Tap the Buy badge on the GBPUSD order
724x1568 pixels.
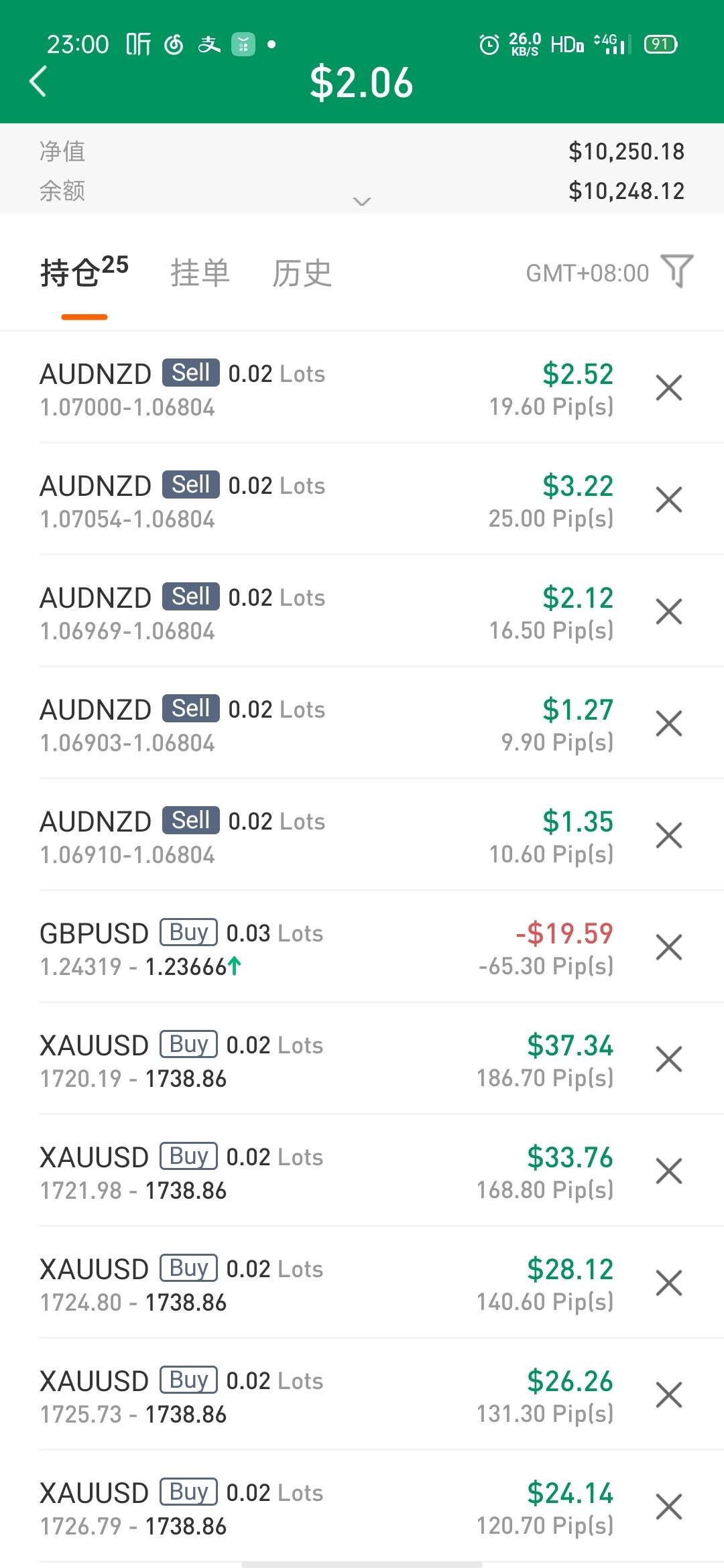coord(188,932)
